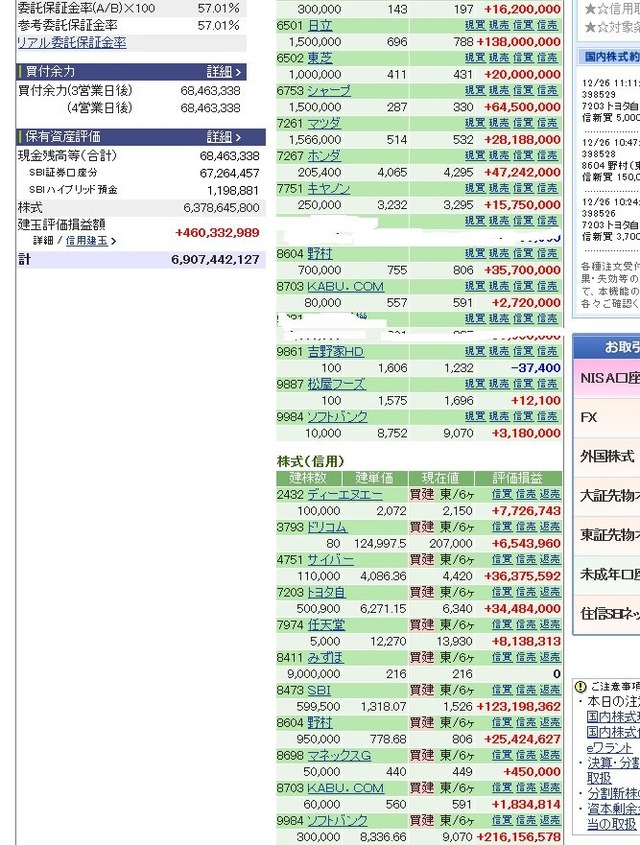This screenshot has height=845, width=640.
Task: Open SBI margin position link
Action: click(x=319, y=690)
